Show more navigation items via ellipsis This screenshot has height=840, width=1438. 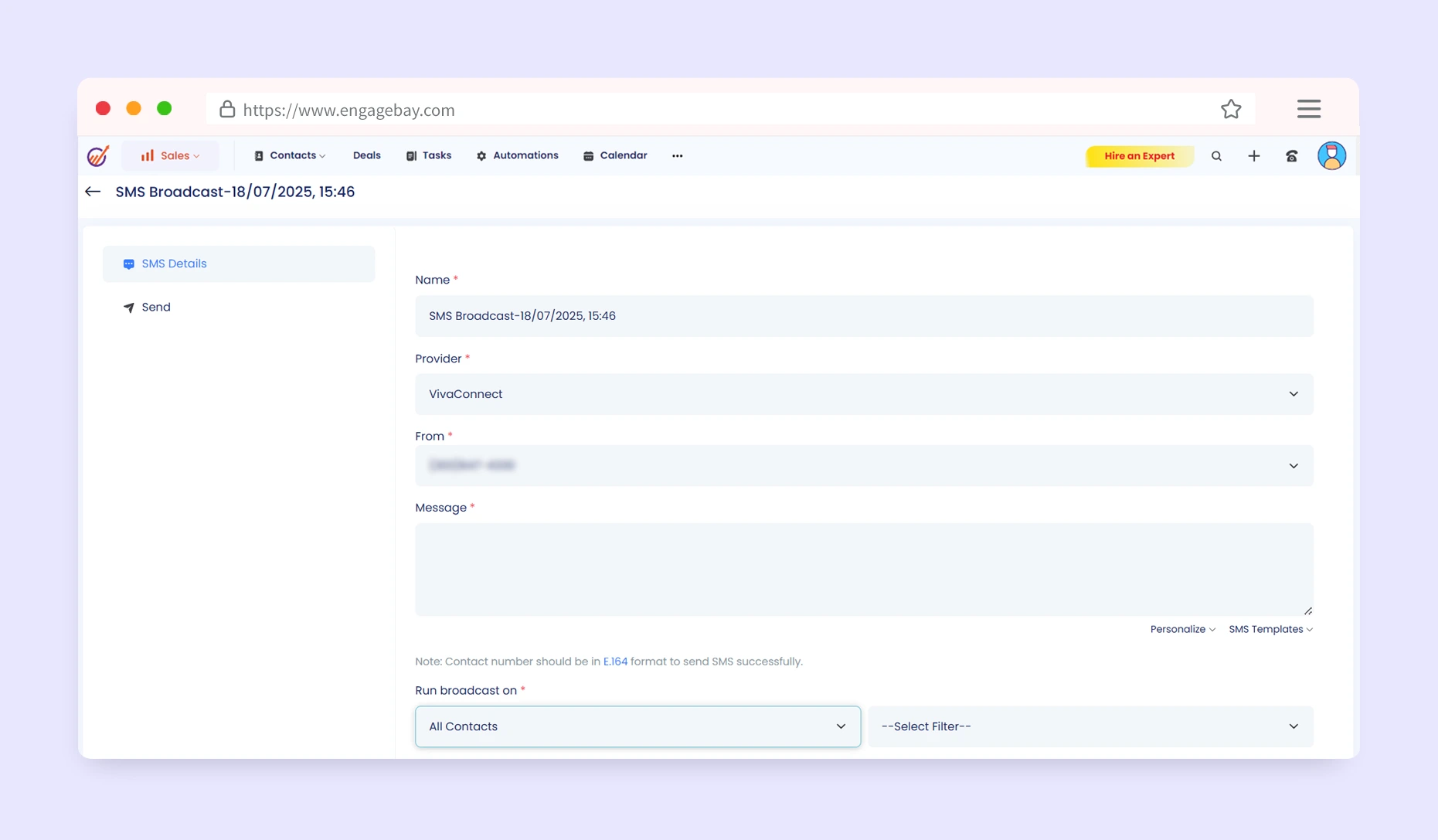(x=677, y=156)
